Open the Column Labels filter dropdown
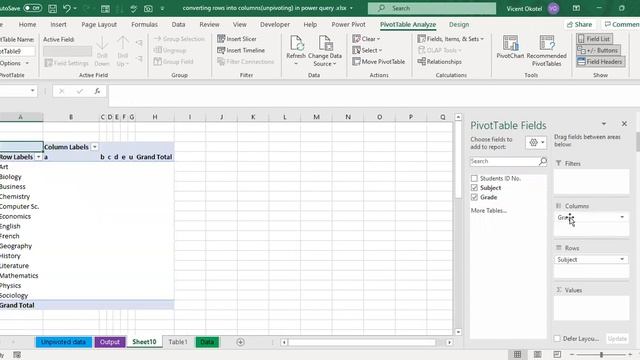640x360 pixels. pos(94,147)
